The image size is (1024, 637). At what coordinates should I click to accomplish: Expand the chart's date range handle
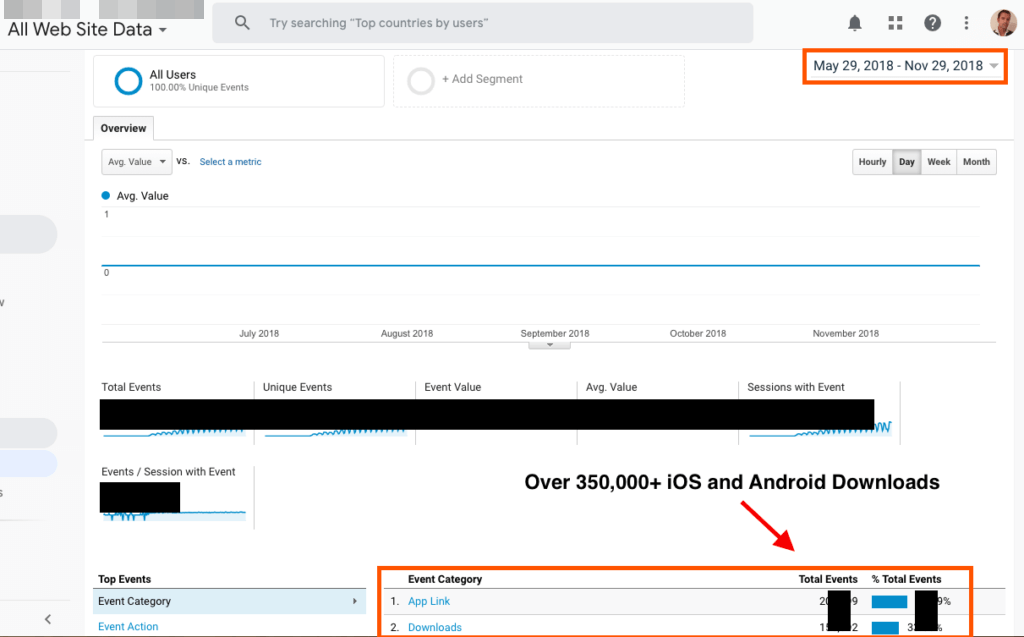(x=550, y=345)
